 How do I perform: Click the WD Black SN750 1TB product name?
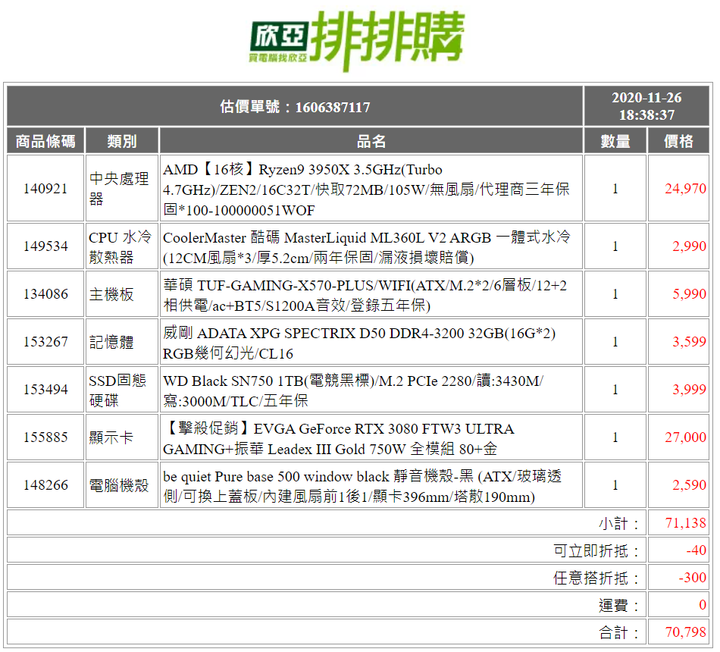click(353, 390)
